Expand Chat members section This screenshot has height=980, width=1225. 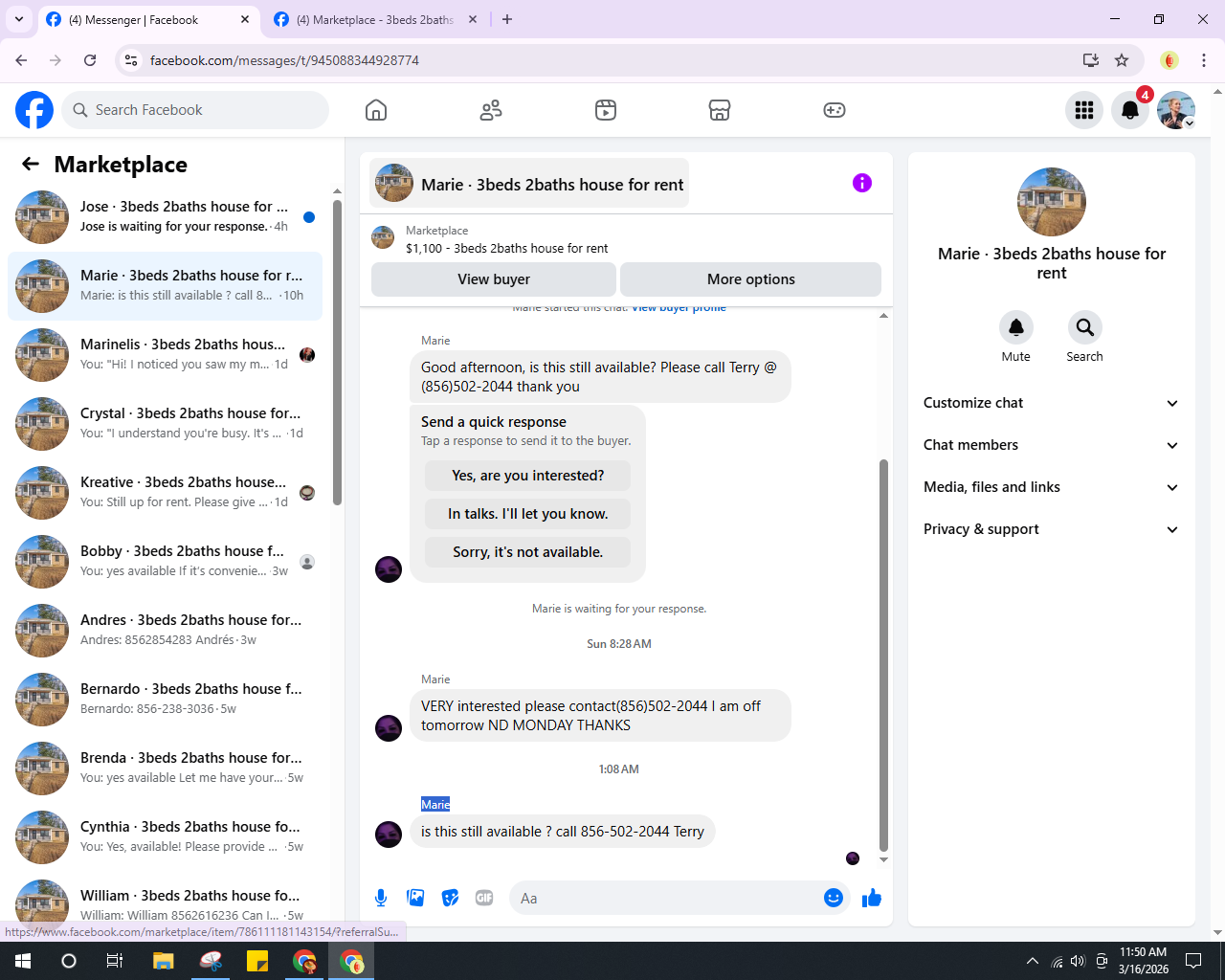coord(1051,445)
